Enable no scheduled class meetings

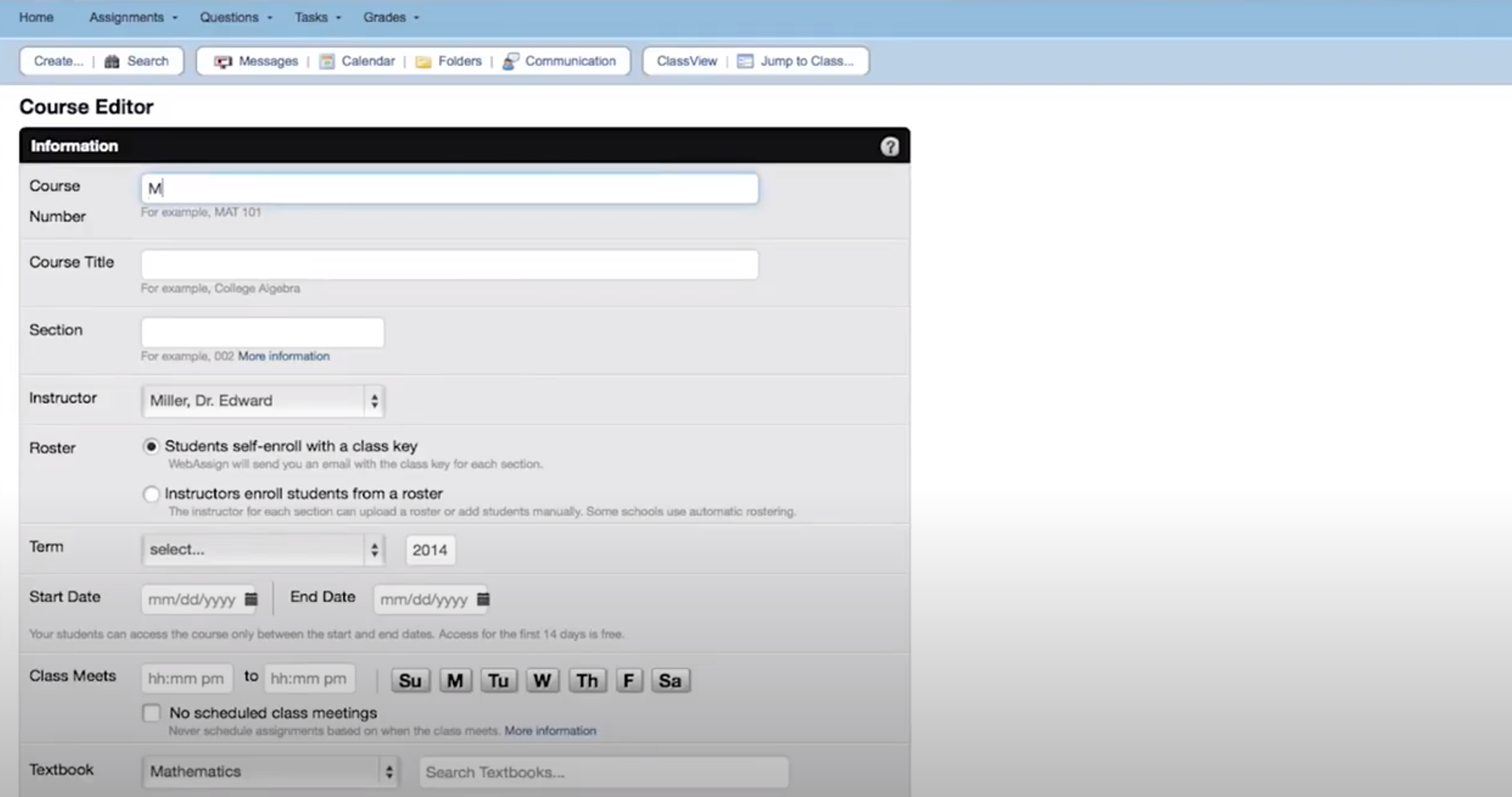click(151, 713)
